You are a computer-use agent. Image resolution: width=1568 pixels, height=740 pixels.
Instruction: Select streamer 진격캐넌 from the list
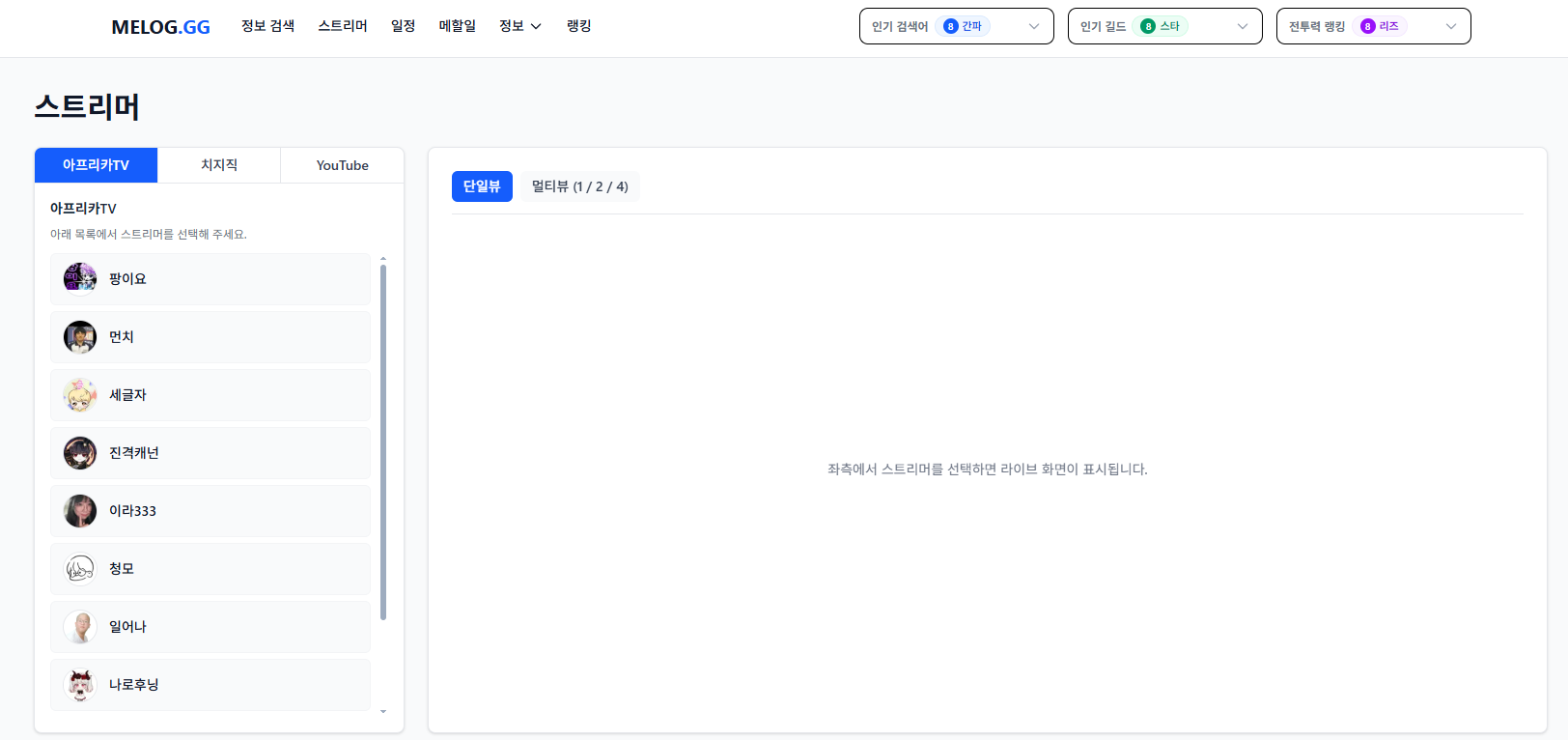tap(210, 453)
